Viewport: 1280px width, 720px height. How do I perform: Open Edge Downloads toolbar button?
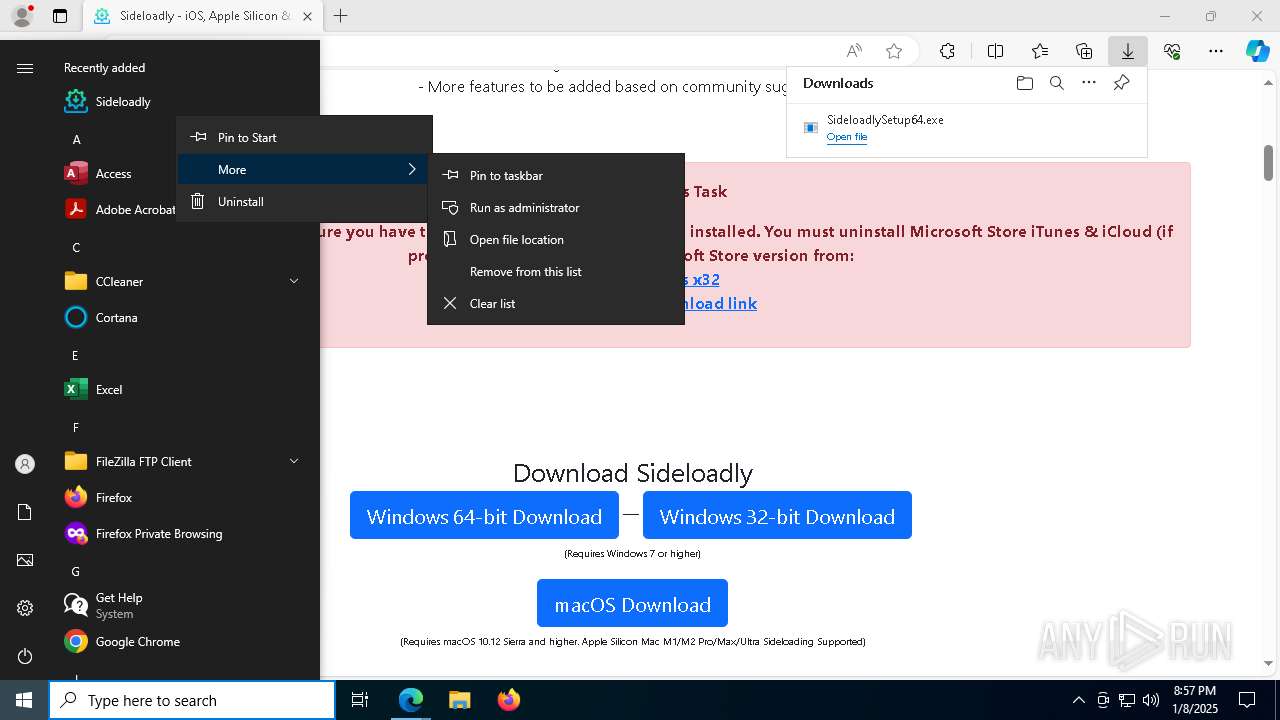[x=1127, y=51]
